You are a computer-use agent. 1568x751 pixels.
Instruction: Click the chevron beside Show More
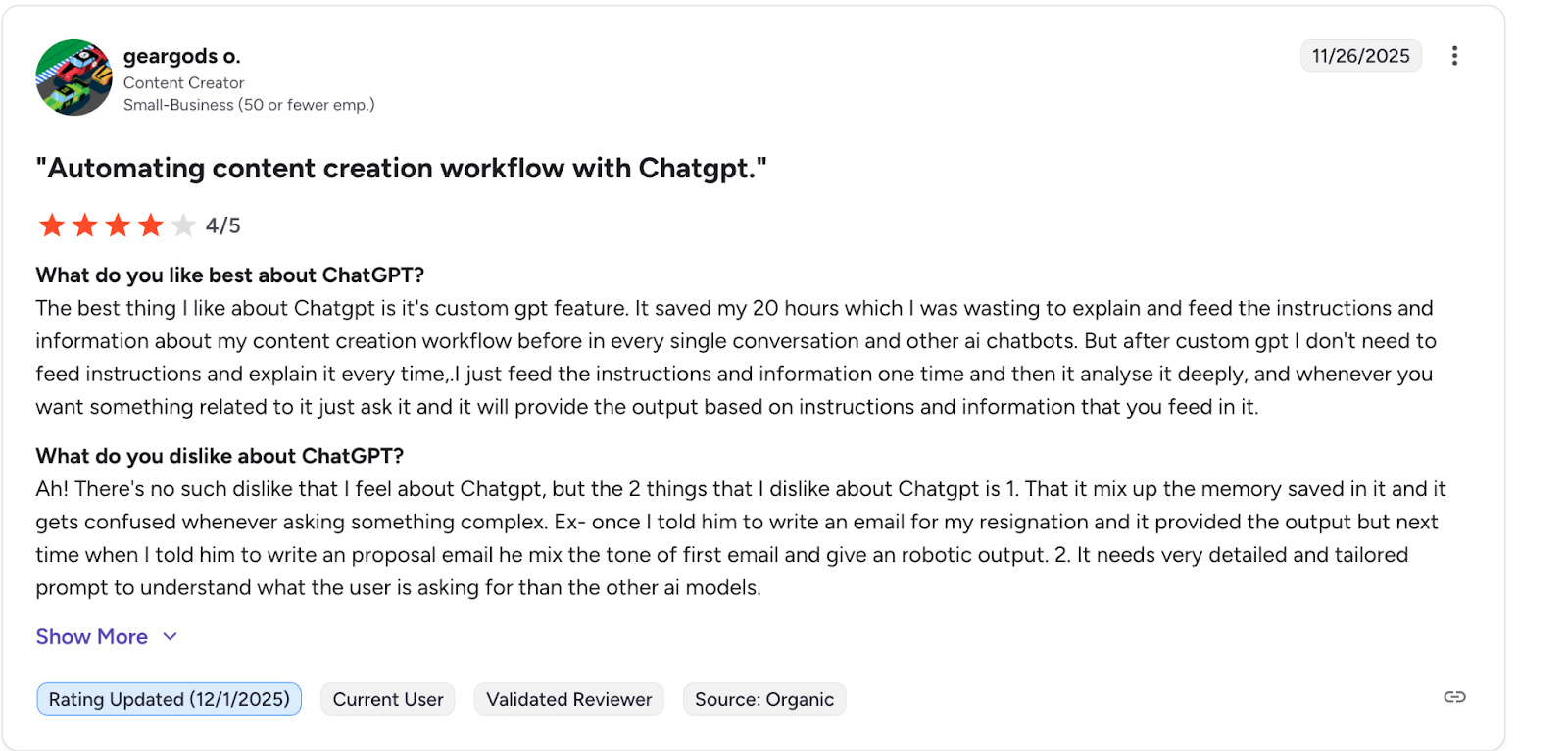point(169,636)
